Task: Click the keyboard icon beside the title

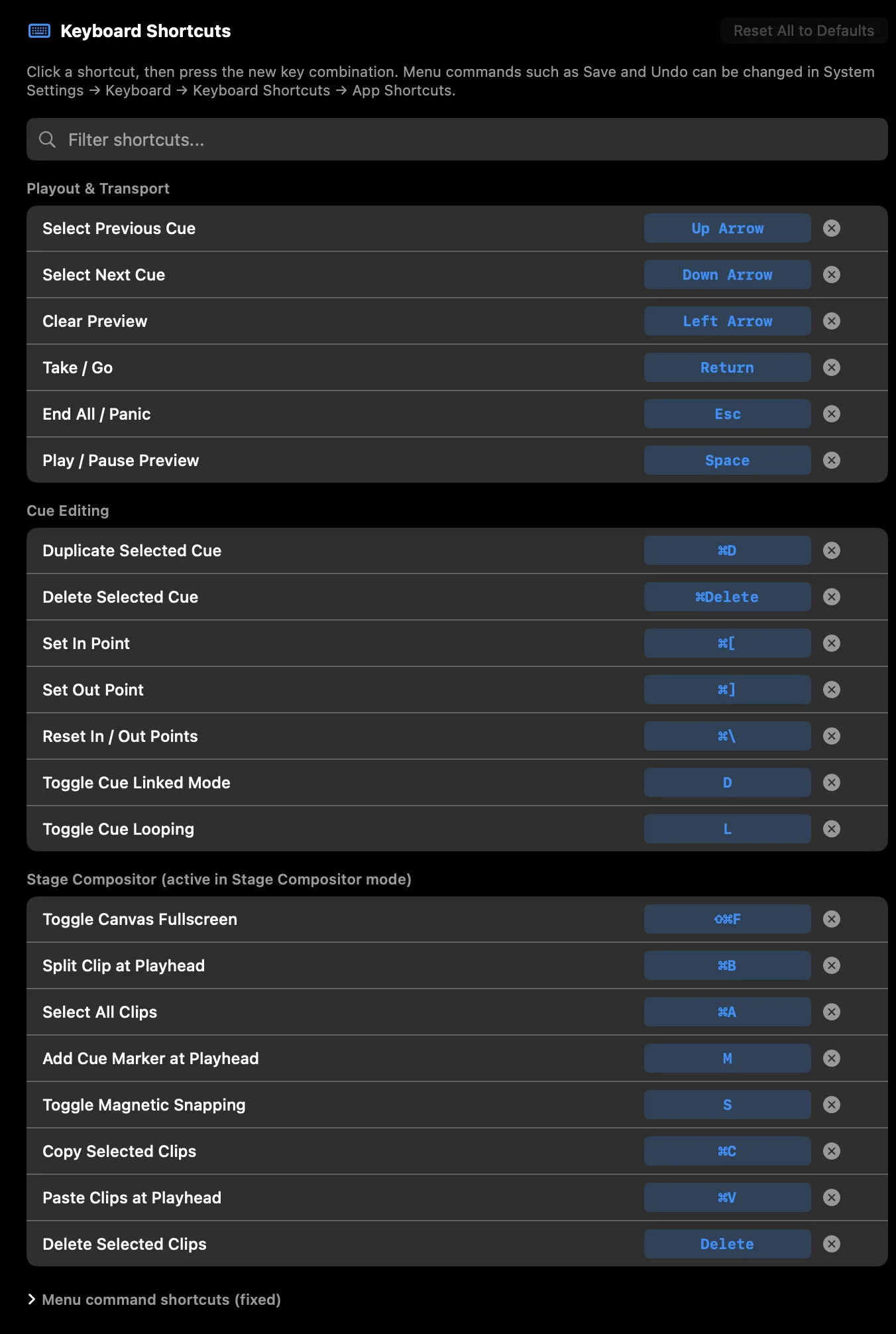Action: pos(39,31)
